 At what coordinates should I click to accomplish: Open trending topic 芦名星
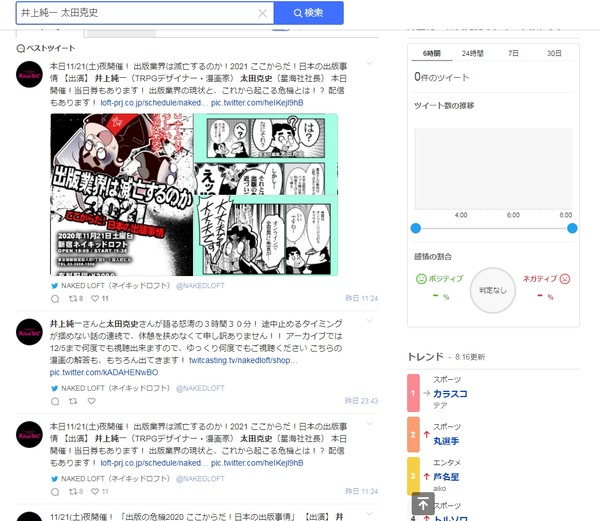(446, 477)
